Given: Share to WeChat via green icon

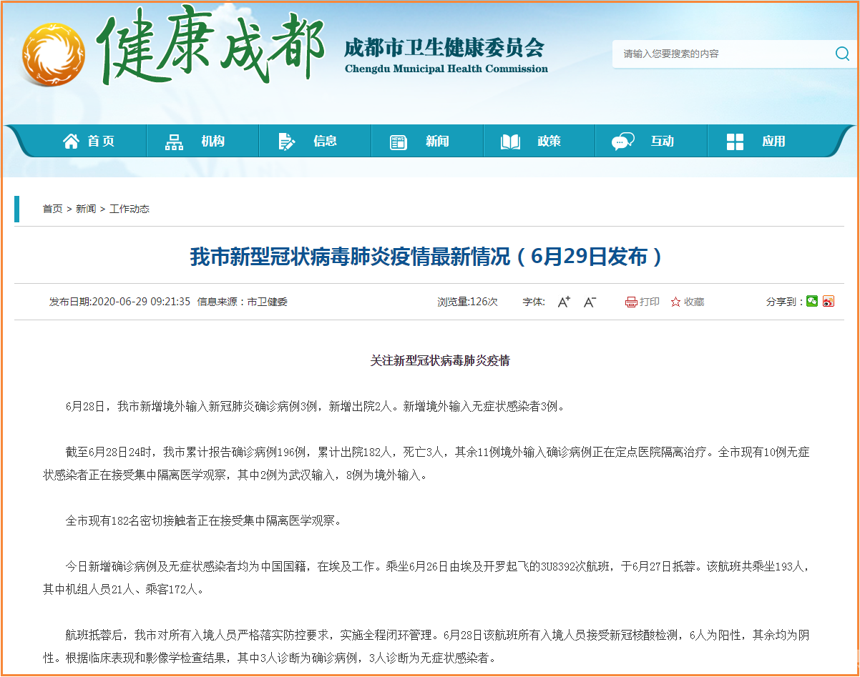Looking at the screenshot, I should (812, 301).
